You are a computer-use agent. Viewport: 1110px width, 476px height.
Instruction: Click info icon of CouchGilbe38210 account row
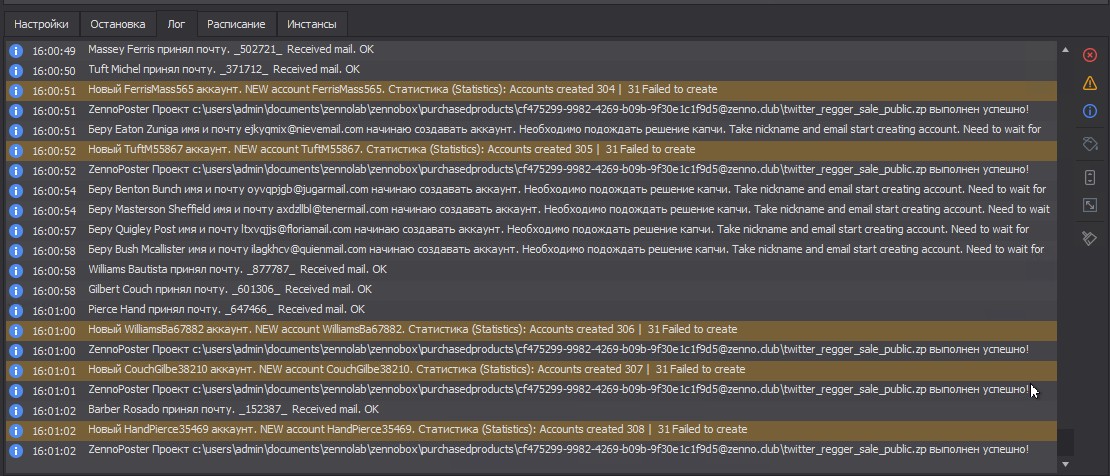pos(16,370)
